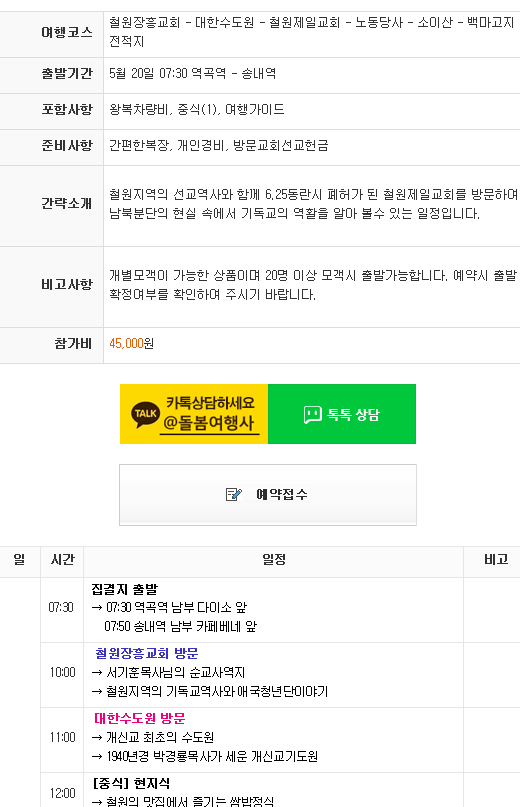Select the 07:30 time cell
This screenshot has height=807, width=520.
pos(61,608)
